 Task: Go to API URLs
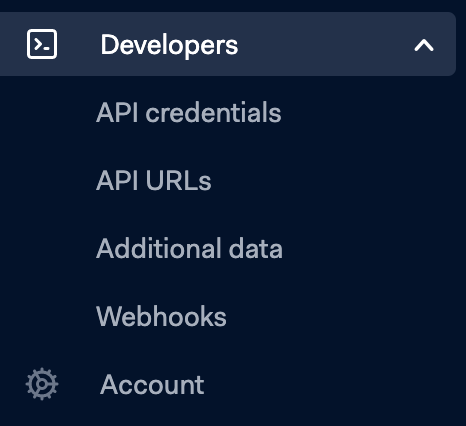click(154, 180)
